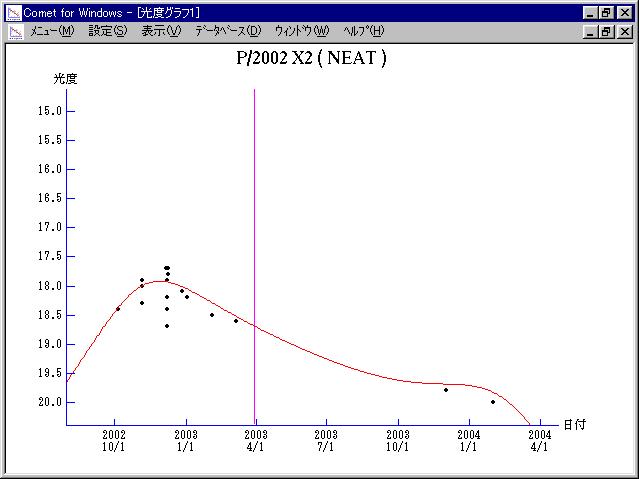Click the 2004 1/1 date axis label
This screenshot has width=639, height=479.
point(468,441)
